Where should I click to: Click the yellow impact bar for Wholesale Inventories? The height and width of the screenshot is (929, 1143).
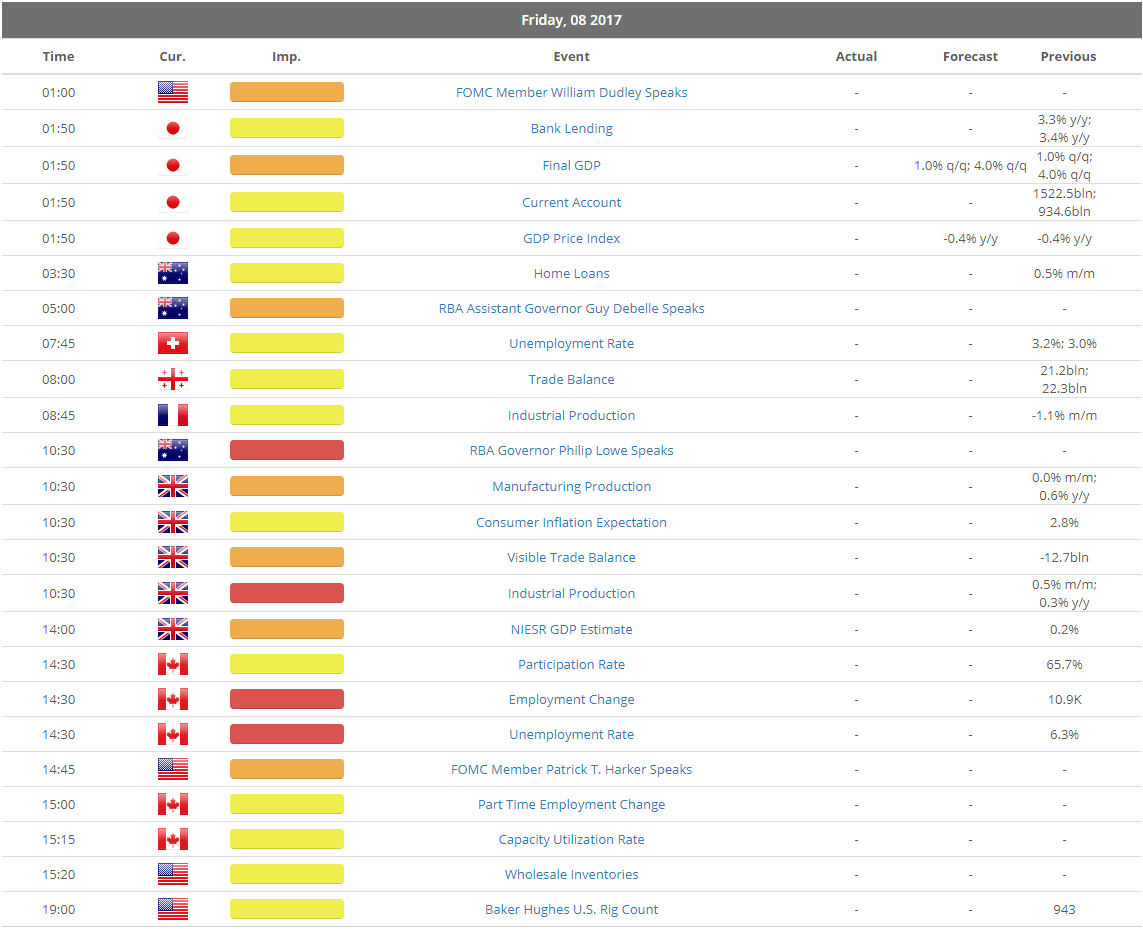point(286,875)
